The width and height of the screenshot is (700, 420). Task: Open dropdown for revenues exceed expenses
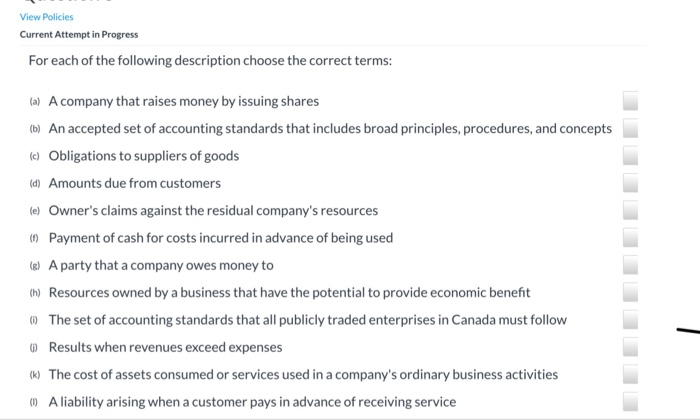(x=630, y=347)
